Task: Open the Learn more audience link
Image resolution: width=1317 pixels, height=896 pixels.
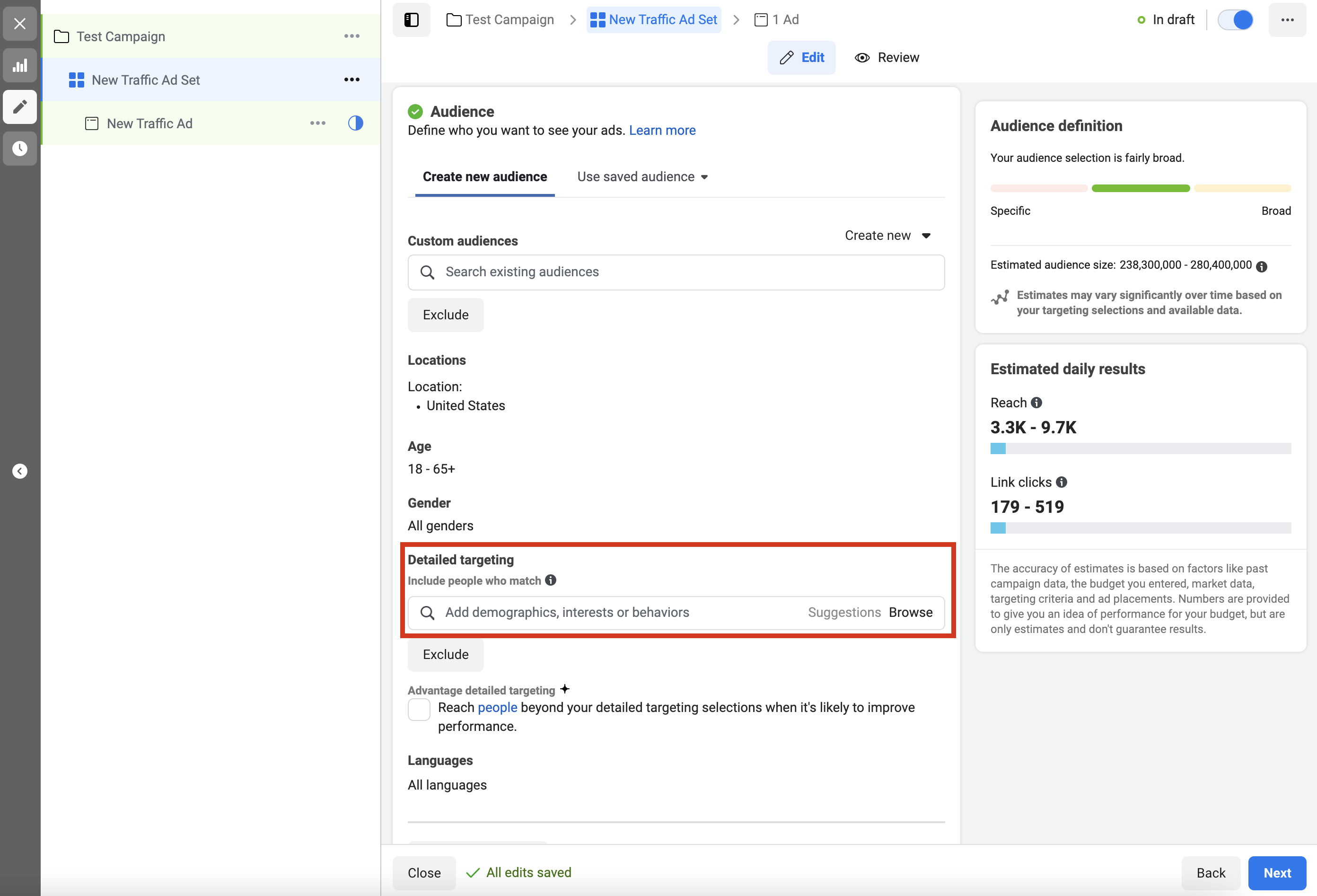Action: point(662,131)
